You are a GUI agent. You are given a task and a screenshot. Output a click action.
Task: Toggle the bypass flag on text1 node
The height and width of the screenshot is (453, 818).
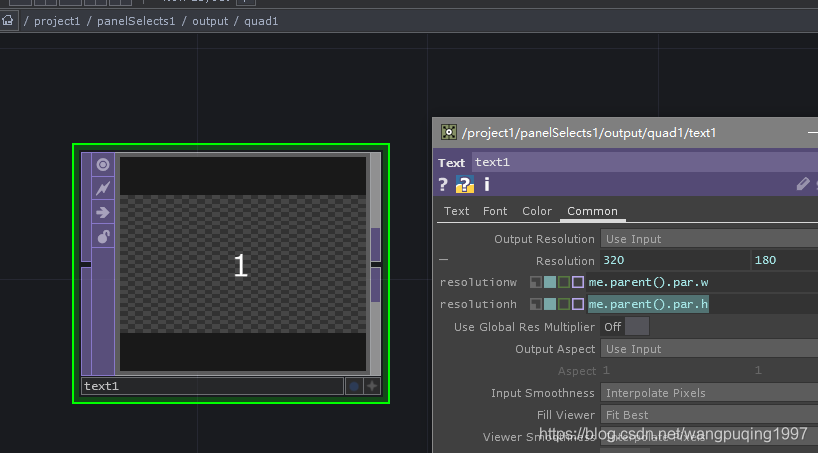click(x=103, y=188)
